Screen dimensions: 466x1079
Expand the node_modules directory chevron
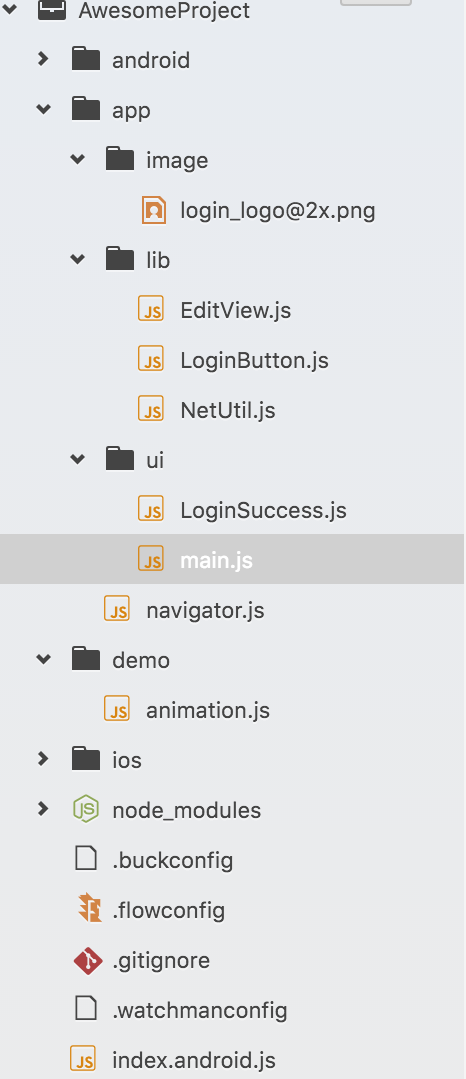coord(43,809)
